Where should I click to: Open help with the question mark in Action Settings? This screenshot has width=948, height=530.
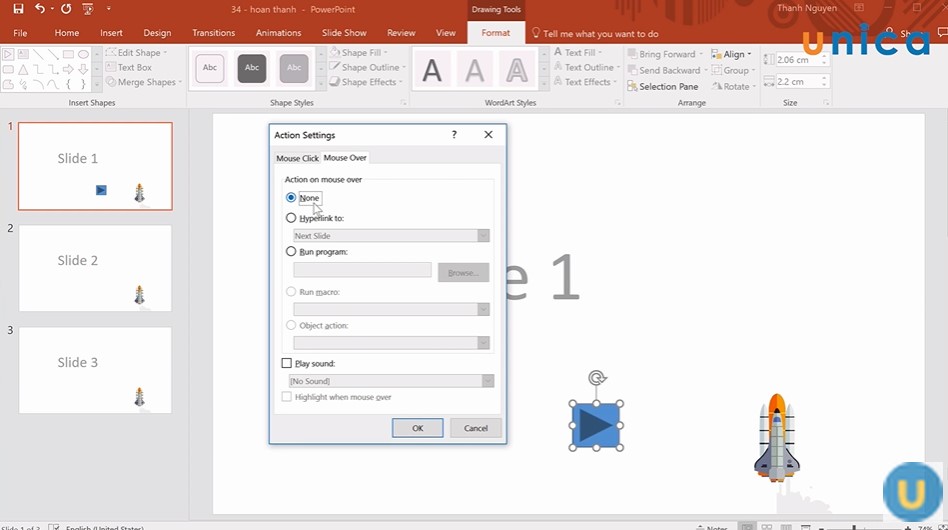click(x=454, y=135)
